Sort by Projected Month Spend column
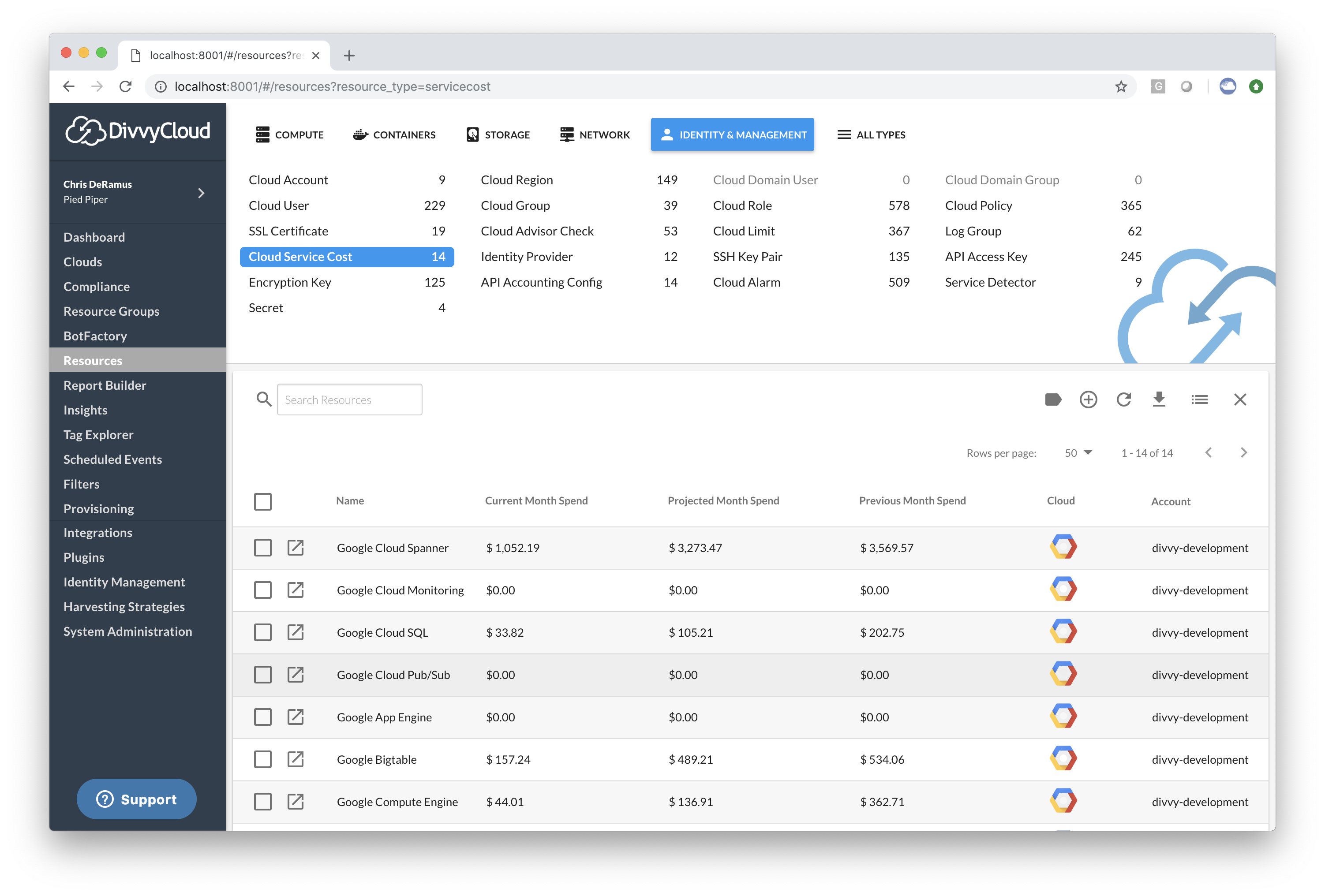Viewport: 1325px width, 896px height. click(723, 500)
